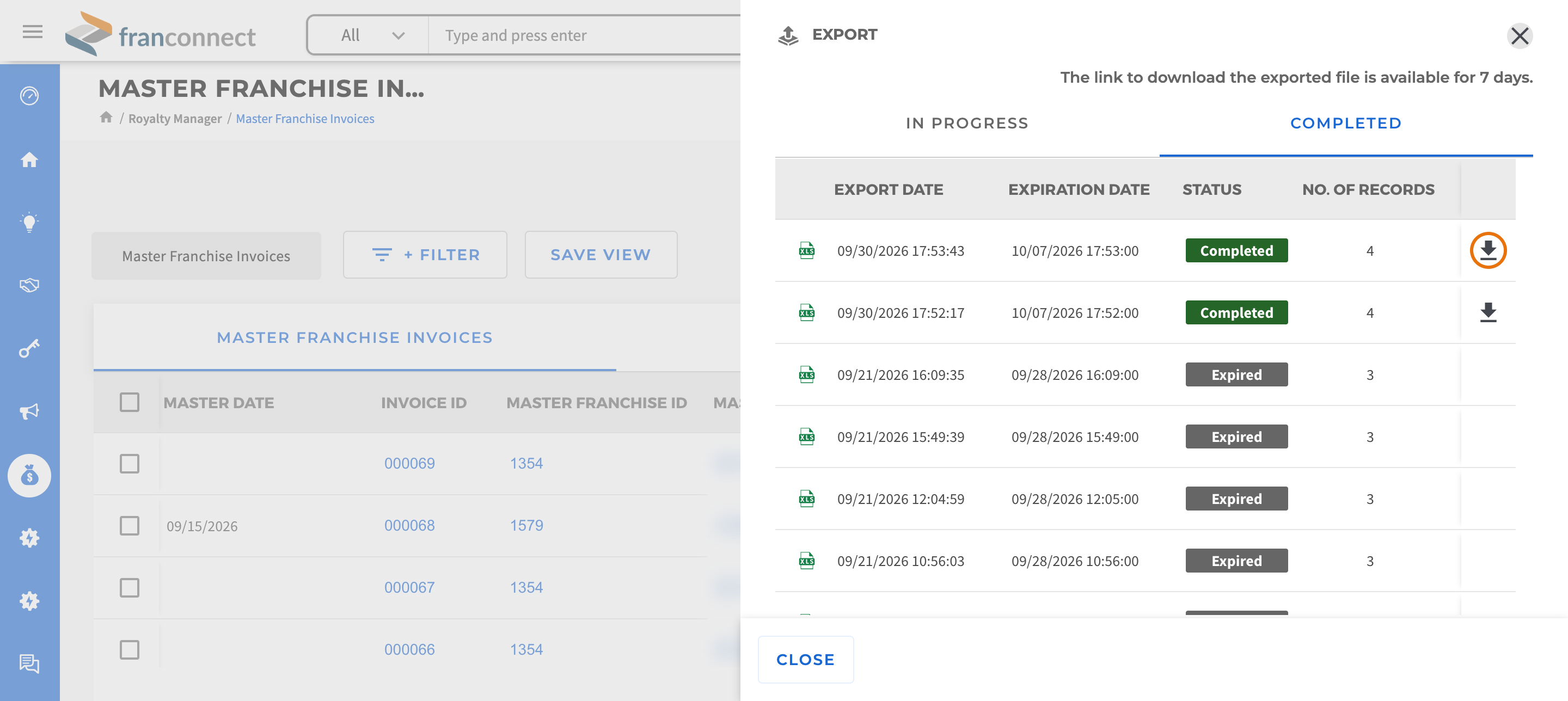This screenshot has width=1568, height=701.
Task: Focus the Type and press enter search field
Action: (584, 35)
